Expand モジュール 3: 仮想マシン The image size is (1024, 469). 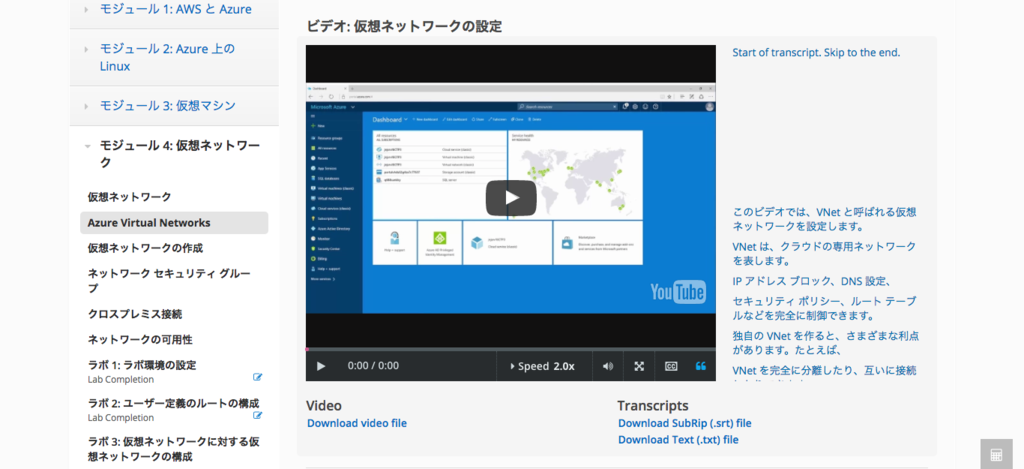tap(174, 106)
